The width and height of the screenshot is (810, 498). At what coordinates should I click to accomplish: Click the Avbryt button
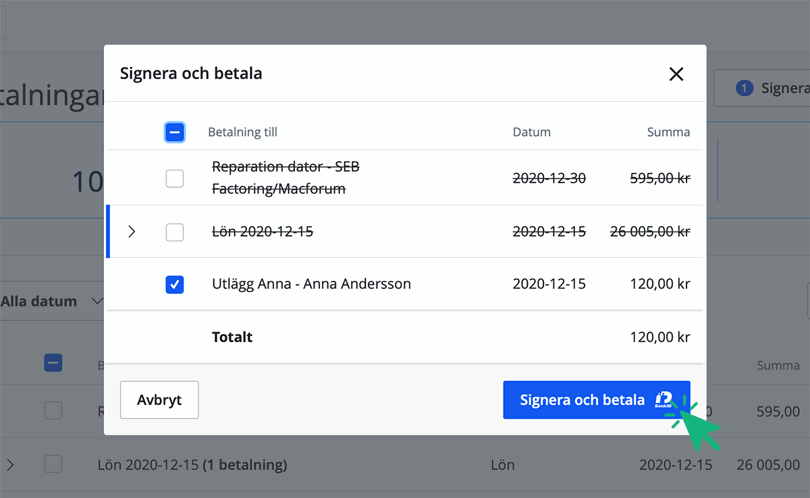tap(159, 400)
